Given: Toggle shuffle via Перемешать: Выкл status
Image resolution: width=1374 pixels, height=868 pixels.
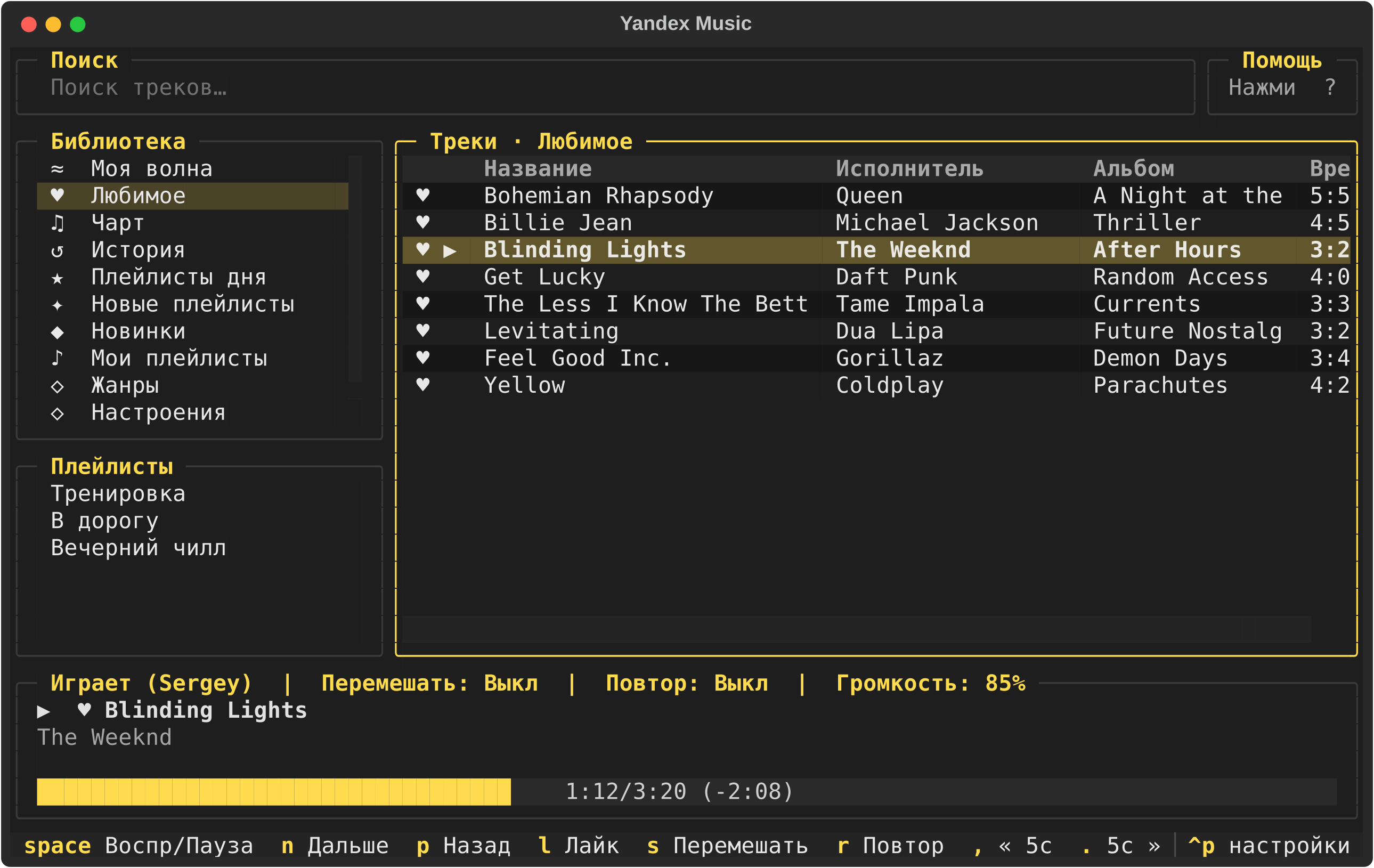Looking at the screenshot, I should pos(429,683).
